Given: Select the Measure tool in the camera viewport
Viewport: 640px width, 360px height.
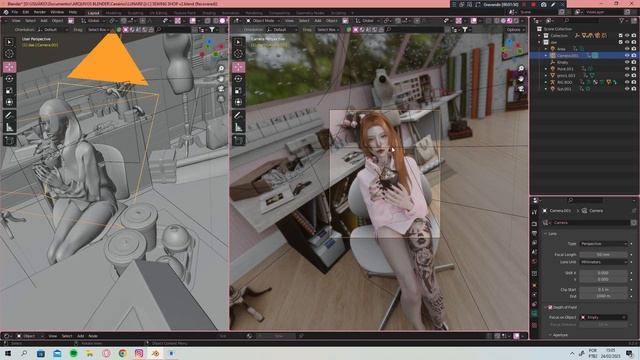Looking at the screenshot, I should point(238,127).
